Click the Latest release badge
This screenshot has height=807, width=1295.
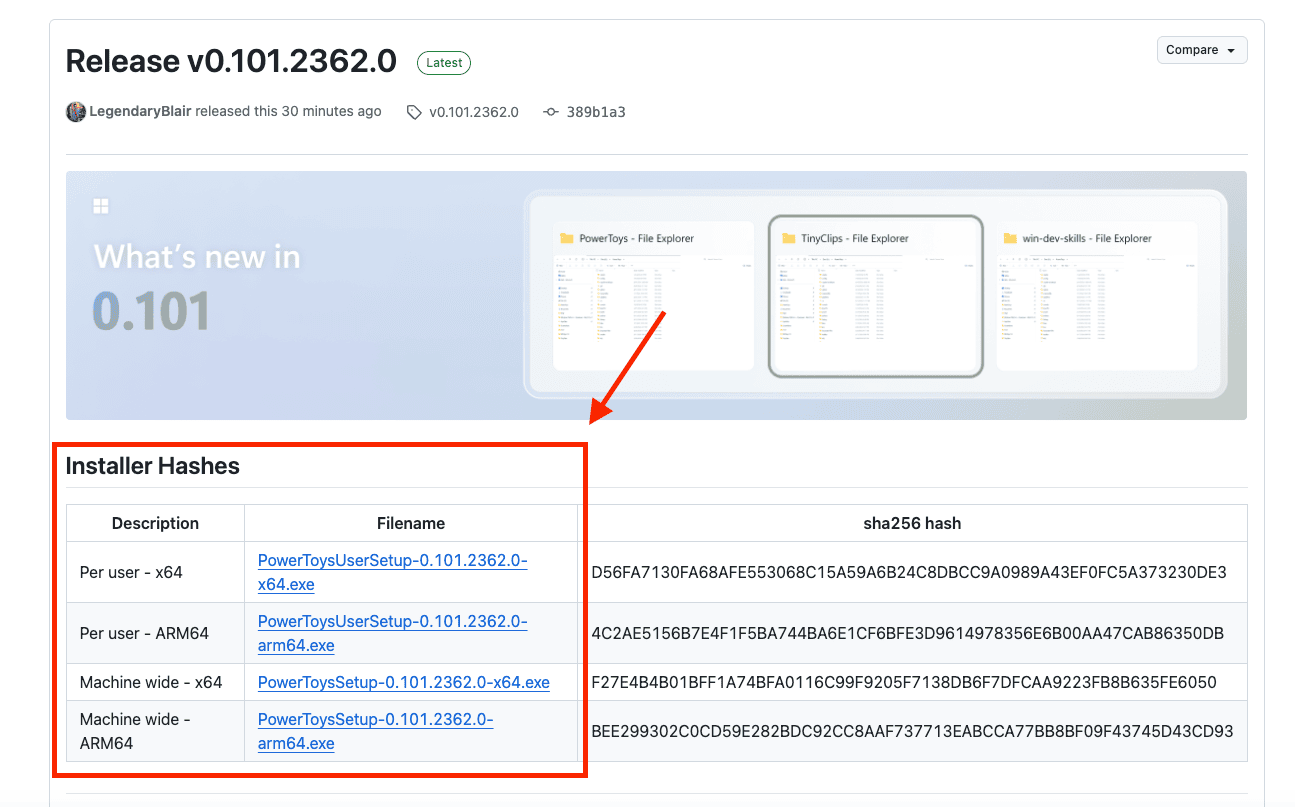(444, 63)
